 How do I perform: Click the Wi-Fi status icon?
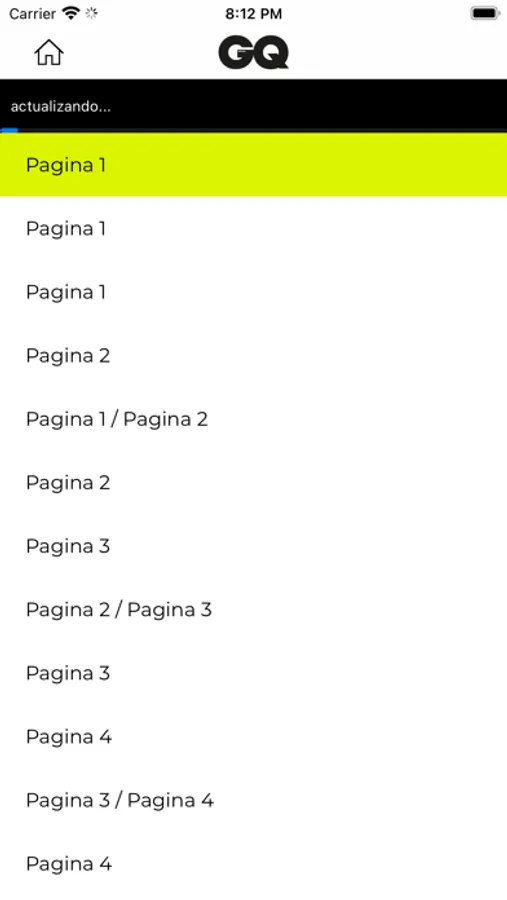[x=71, y=13]
